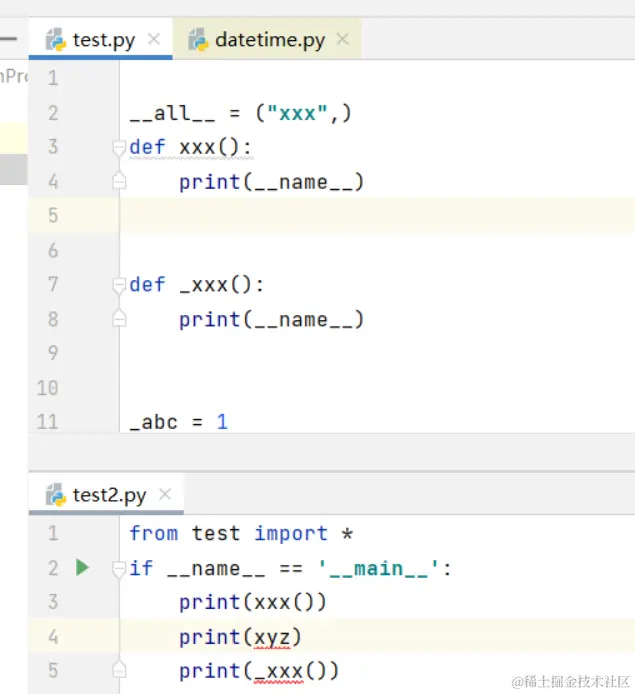This screenshot has width=635, height=694.
Task: Switch to the datetime.py editor tab
Action: pyautogui.click(x=267, y=39)
